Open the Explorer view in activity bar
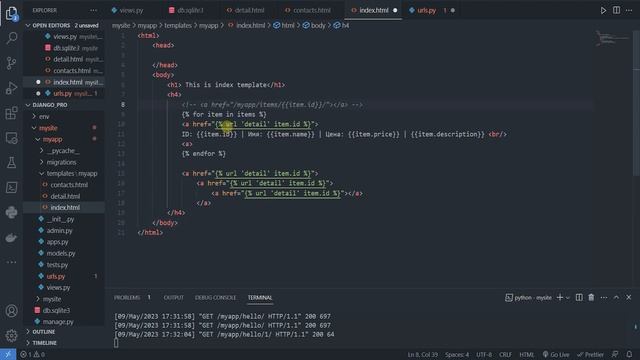The width and height of the screenshot is (640, 360). (11, 13)
